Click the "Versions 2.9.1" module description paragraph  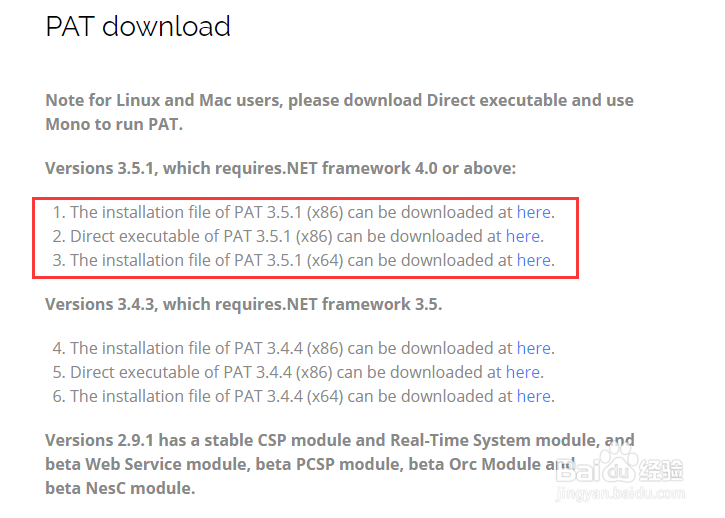pos(320,464)
